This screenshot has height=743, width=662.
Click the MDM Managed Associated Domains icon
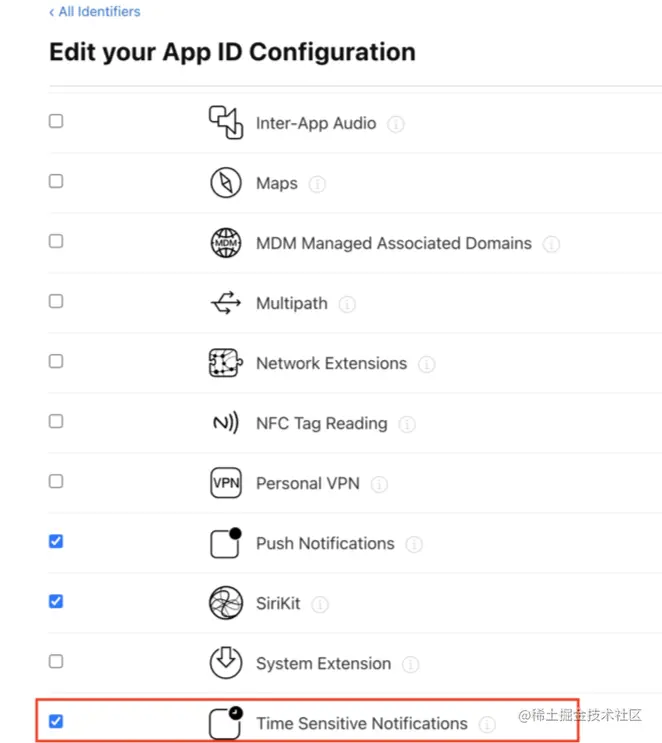pyautogui.click(x=225, y=243)
